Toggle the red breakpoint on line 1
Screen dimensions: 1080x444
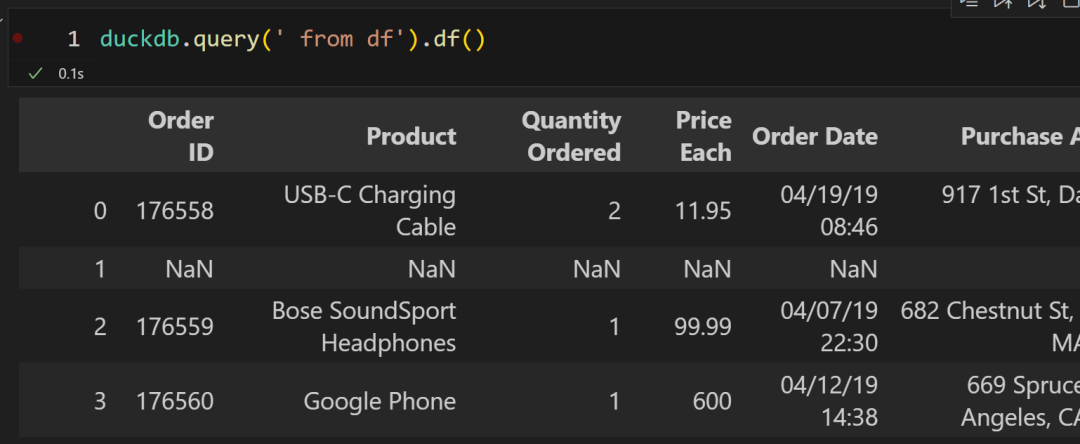18,39
